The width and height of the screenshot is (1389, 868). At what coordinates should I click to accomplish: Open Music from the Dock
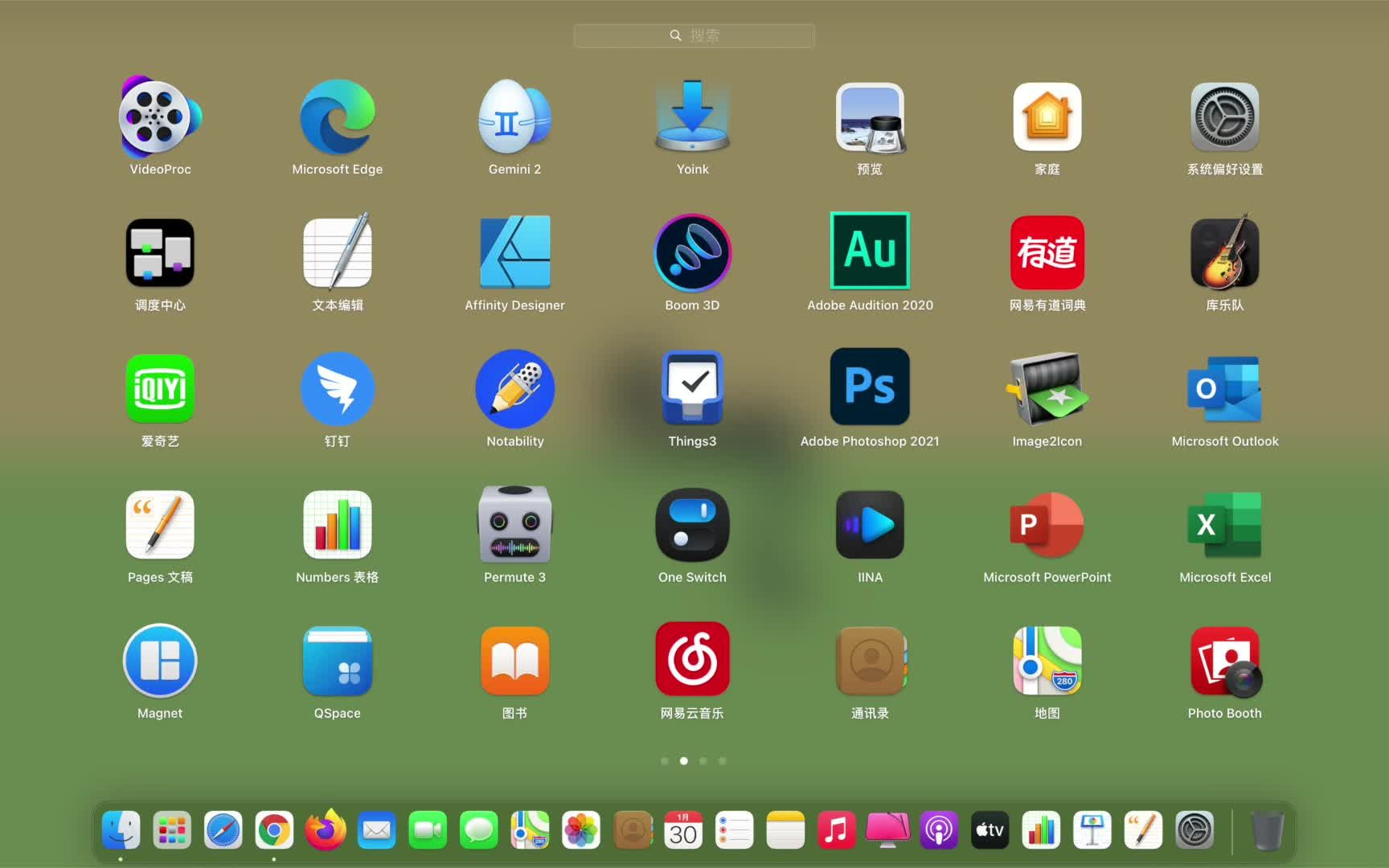pyautogui.click(x=837, y=830)
